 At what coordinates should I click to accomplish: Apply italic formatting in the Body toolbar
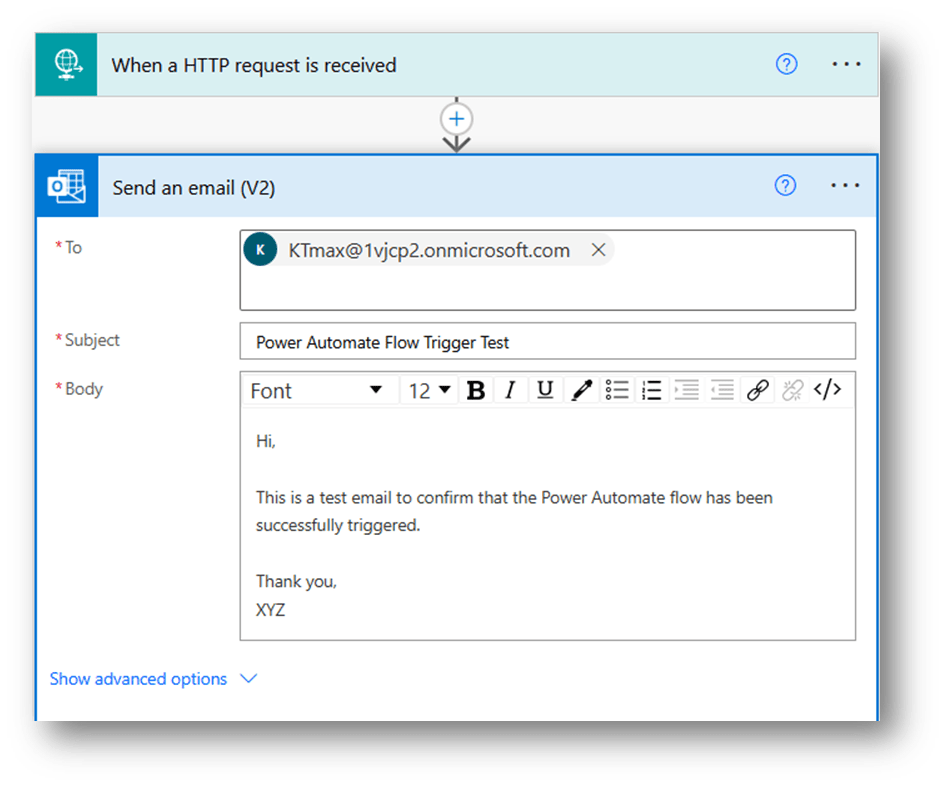pos(510,390)
